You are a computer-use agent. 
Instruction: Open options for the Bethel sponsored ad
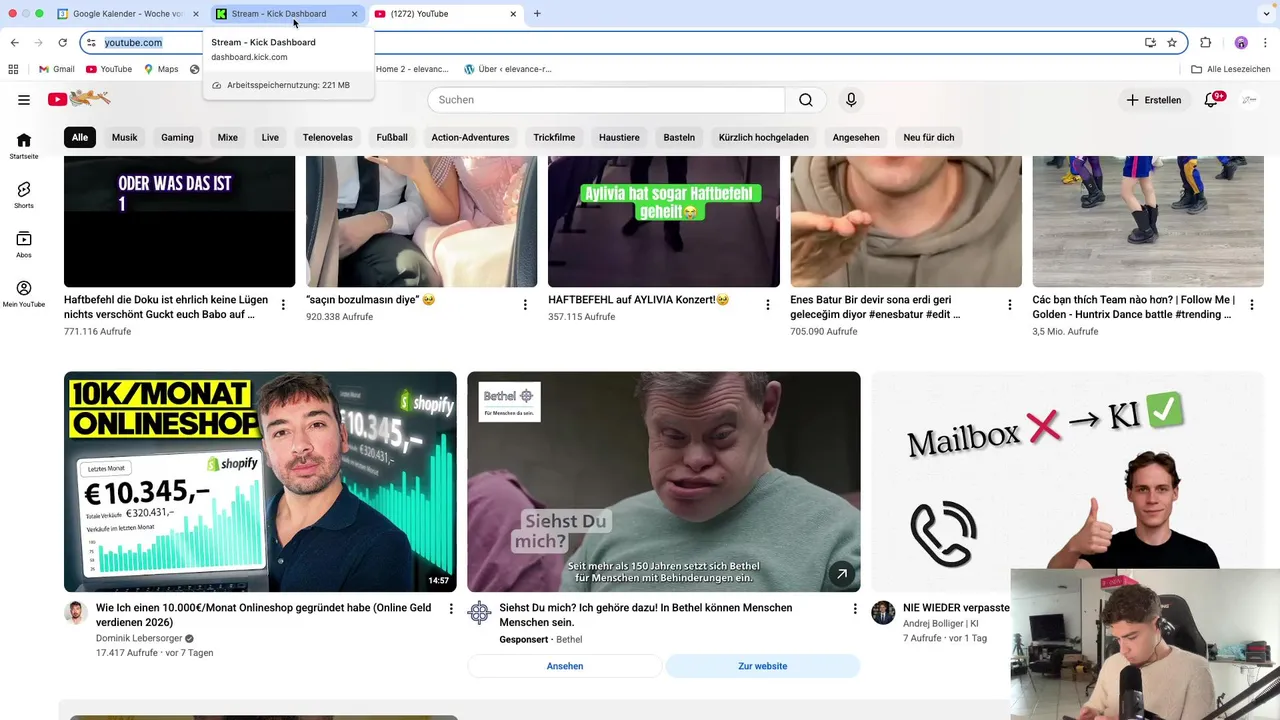click(x=855, y=609)
